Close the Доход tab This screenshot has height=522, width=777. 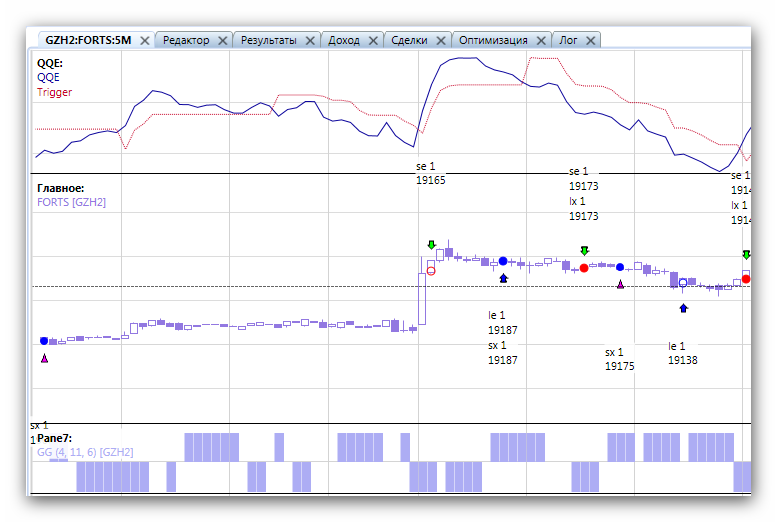point(373,41)
